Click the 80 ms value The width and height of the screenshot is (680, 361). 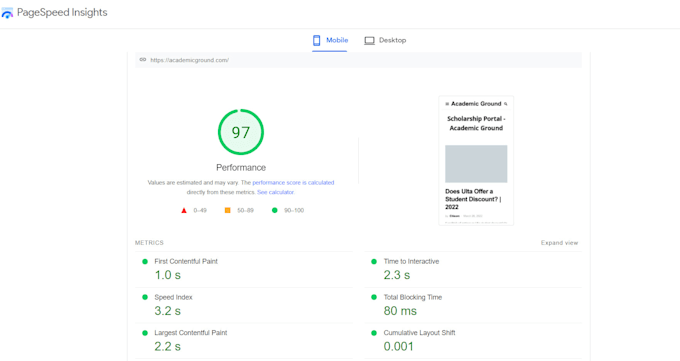400,311
